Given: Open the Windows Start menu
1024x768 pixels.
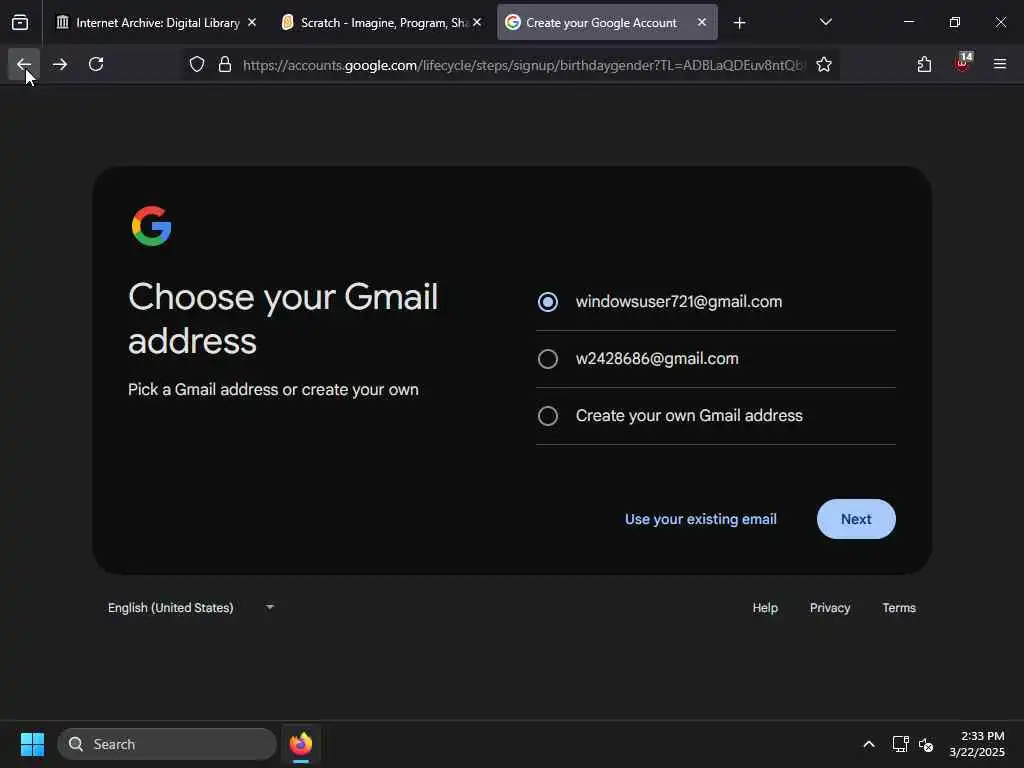Looking at the screenshot, I should (32, 744).
